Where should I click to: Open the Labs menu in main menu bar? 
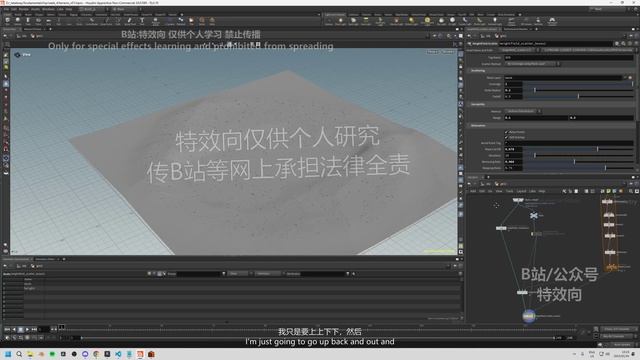tap(60, 9)
